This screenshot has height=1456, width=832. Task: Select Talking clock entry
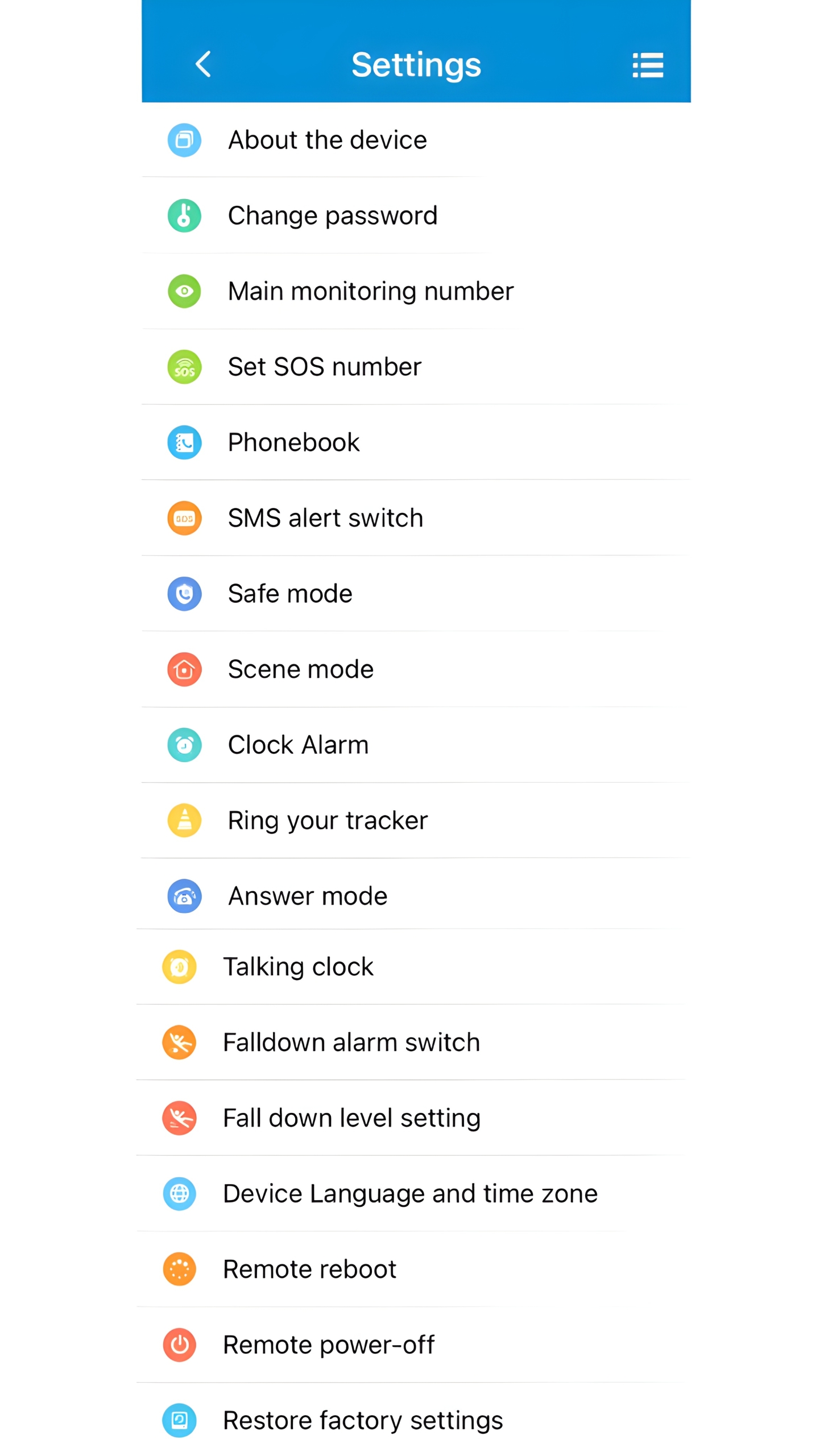[x=298, y=967]
